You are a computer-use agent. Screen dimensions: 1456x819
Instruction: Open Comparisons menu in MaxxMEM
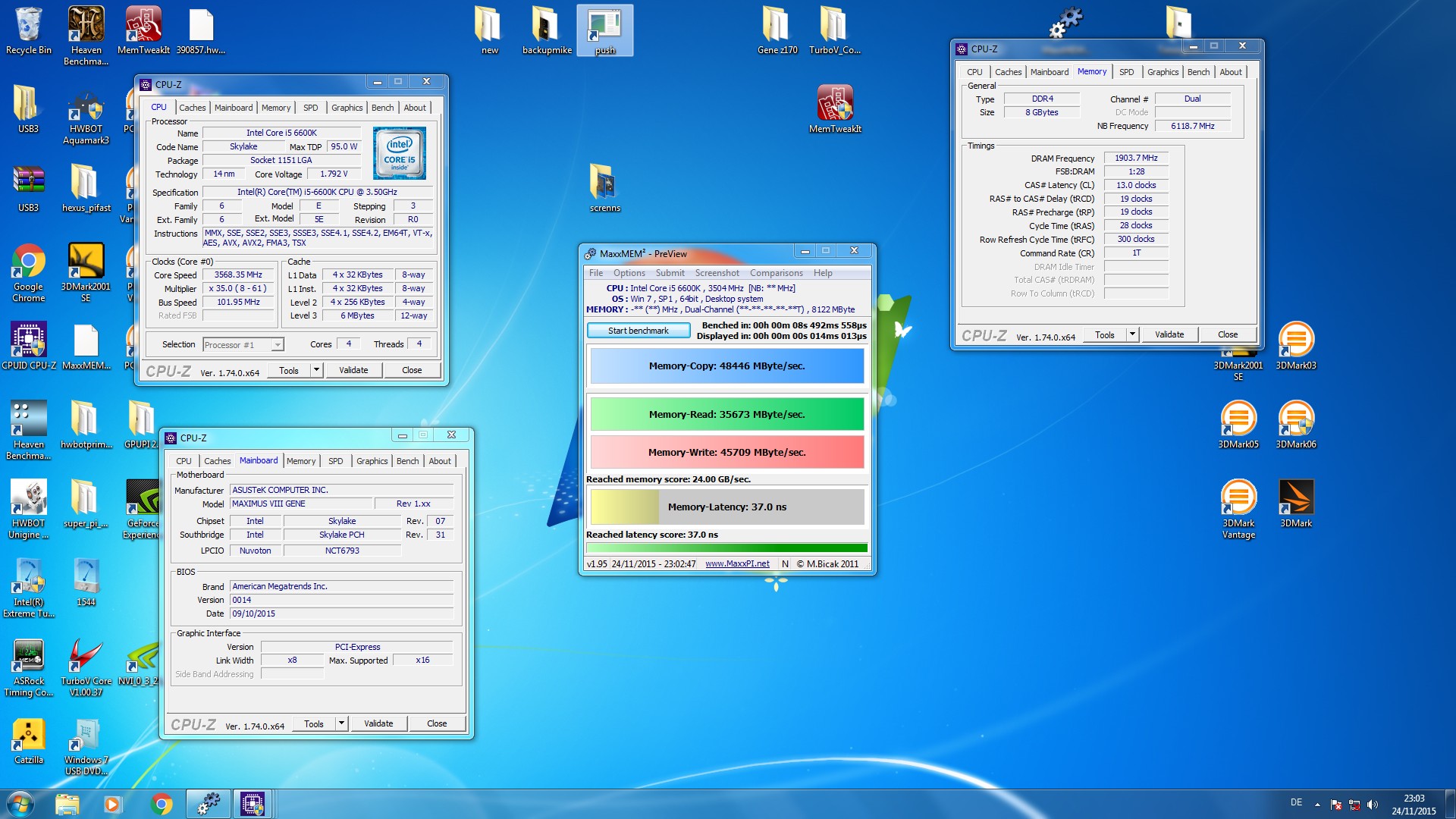click(x=776, y=273)
